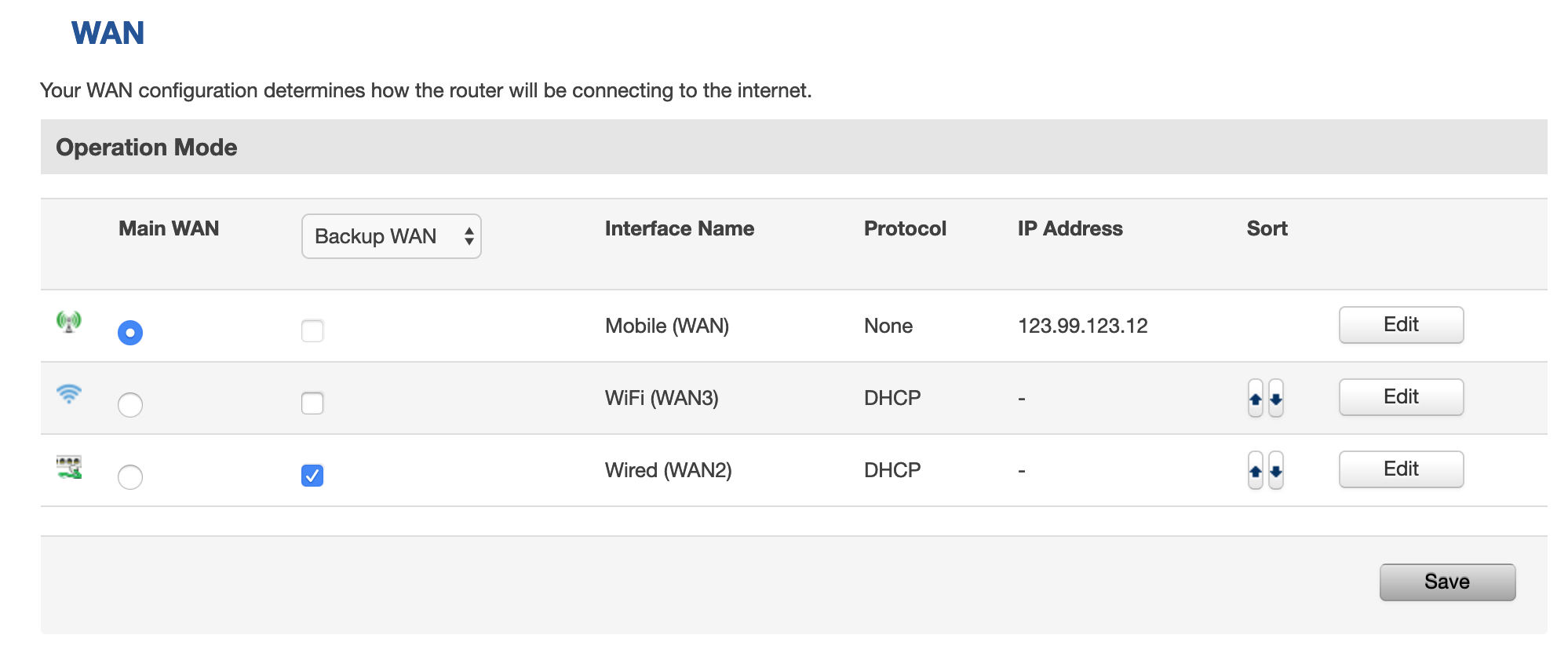
Task: Save the WAN configuration
Action: (1447, 582)
